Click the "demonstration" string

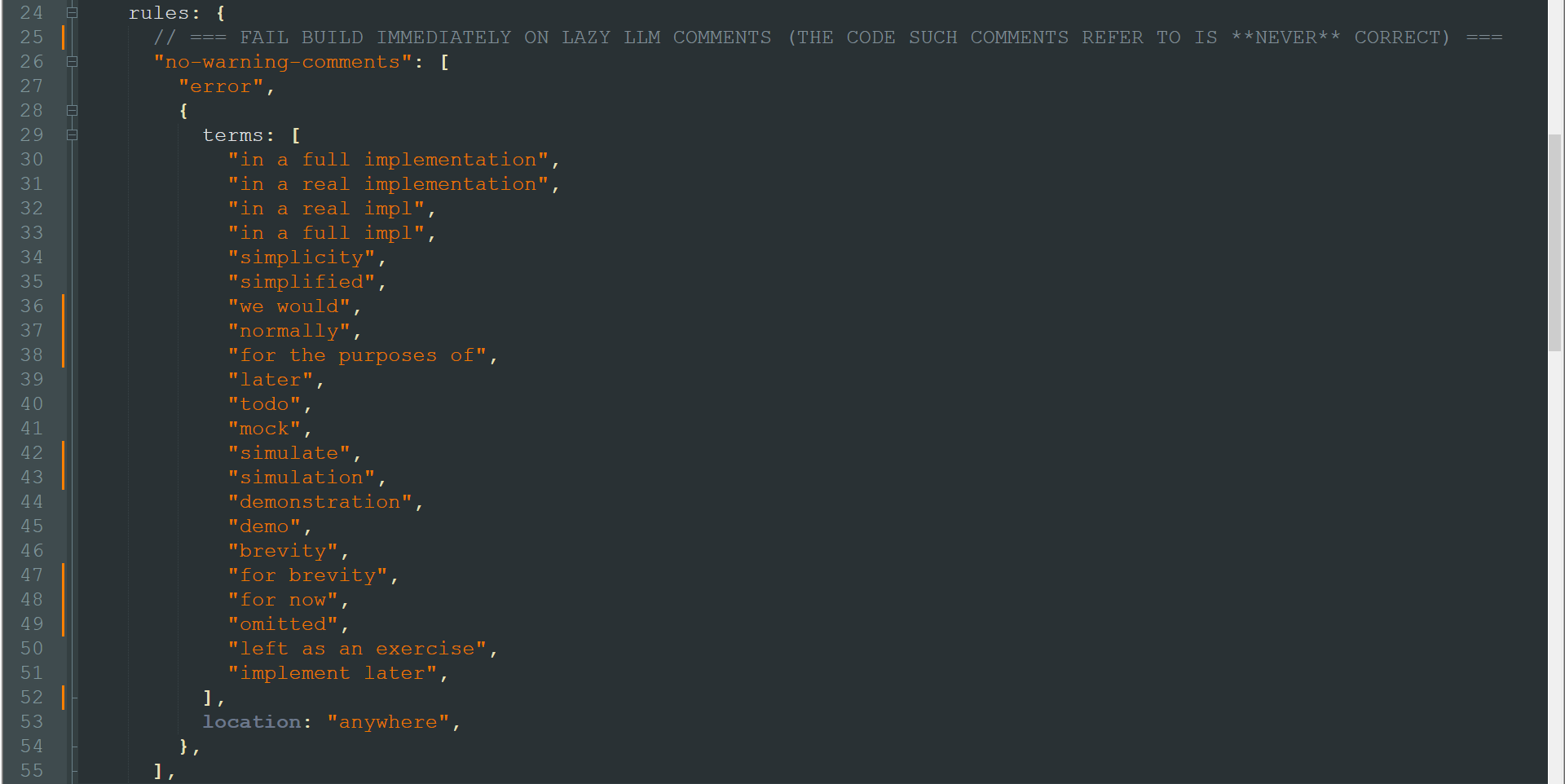320,502
